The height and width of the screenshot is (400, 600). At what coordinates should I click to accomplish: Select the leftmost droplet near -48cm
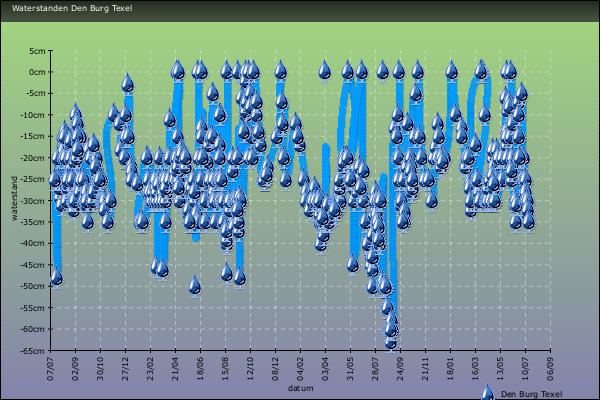pos(57,277)
